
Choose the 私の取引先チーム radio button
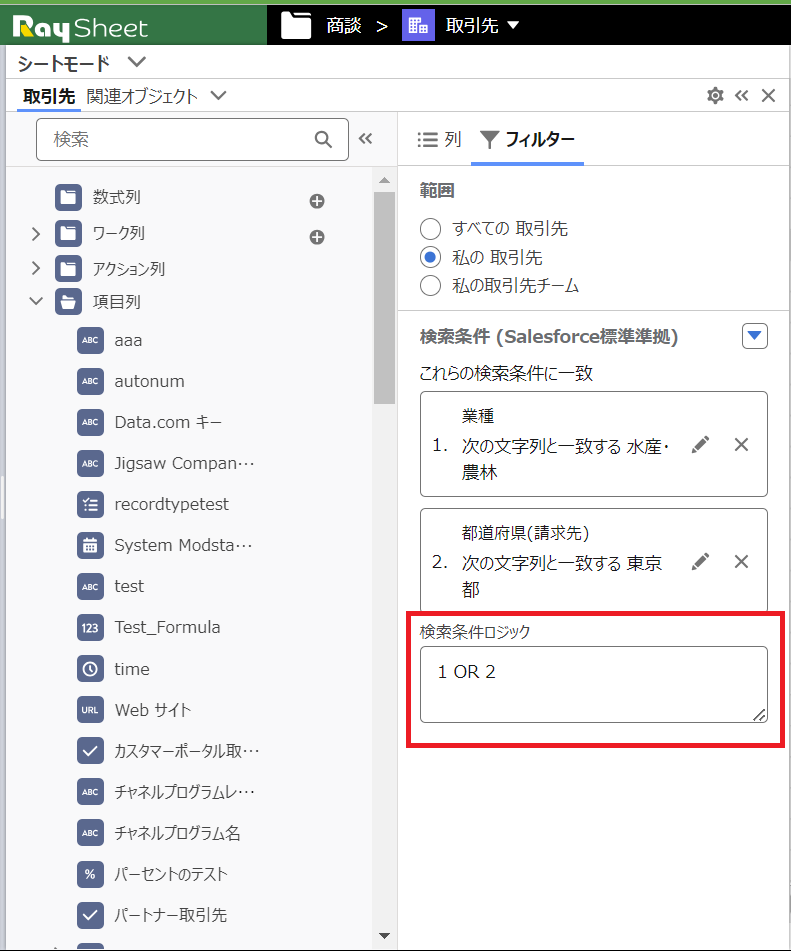pyautogui.click(x=430, y=285)
